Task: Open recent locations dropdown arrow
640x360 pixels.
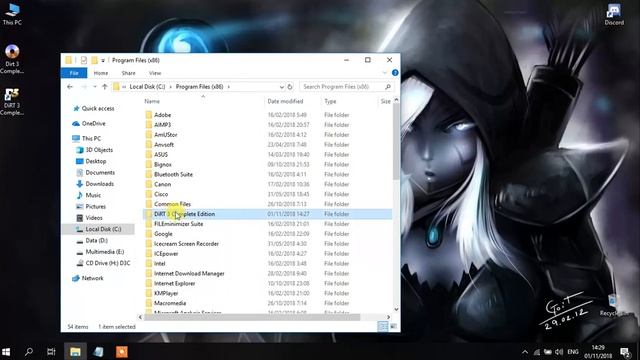Action: click(x=95, y=87)
